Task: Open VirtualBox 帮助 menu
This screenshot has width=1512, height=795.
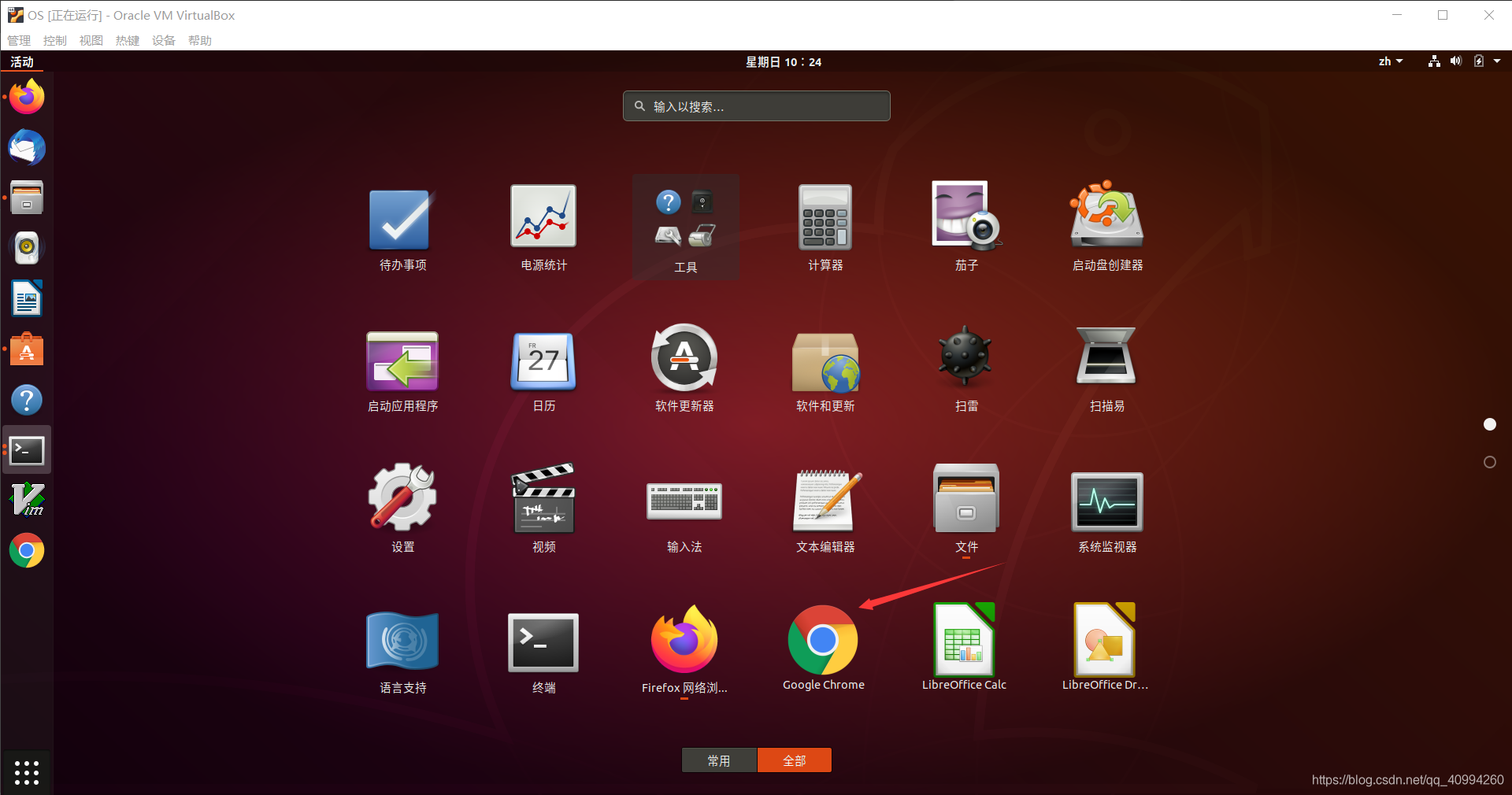Action: pyautogui.click(x=200, y=40)
